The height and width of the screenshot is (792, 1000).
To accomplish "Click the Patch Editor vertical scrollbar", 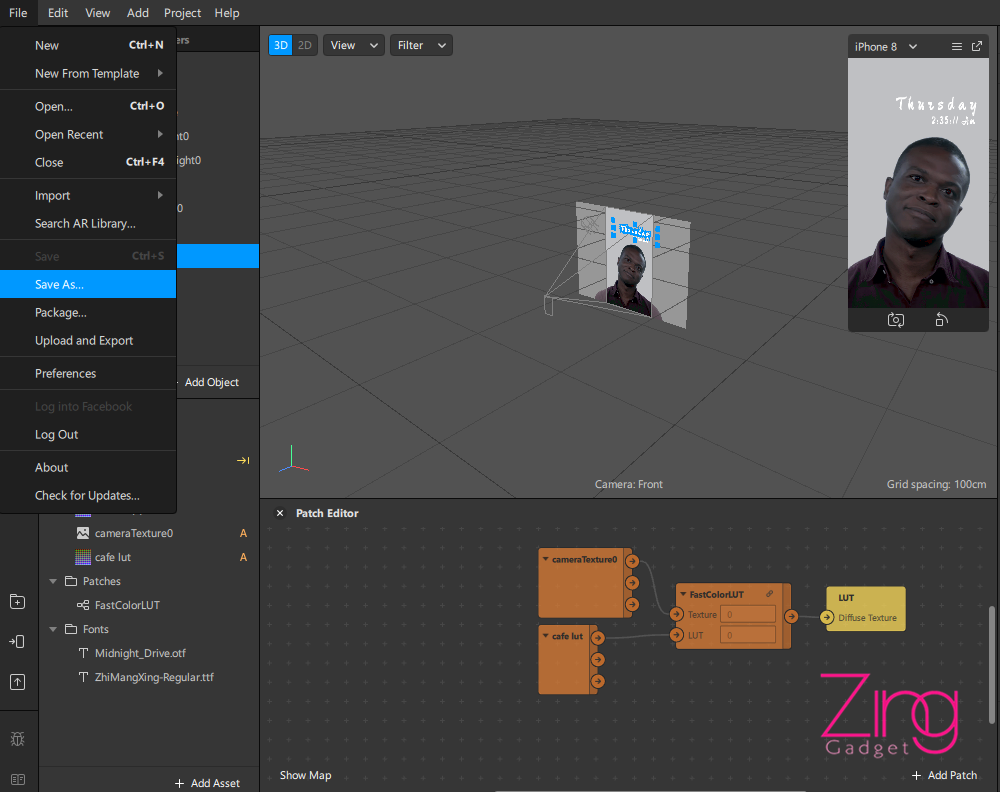I will point(992,664).
